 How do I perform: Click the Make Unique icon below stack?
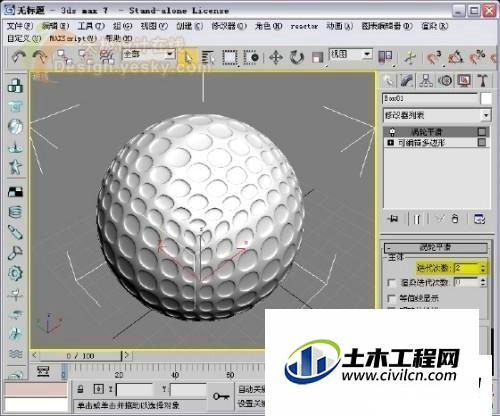tap(440, 219)
